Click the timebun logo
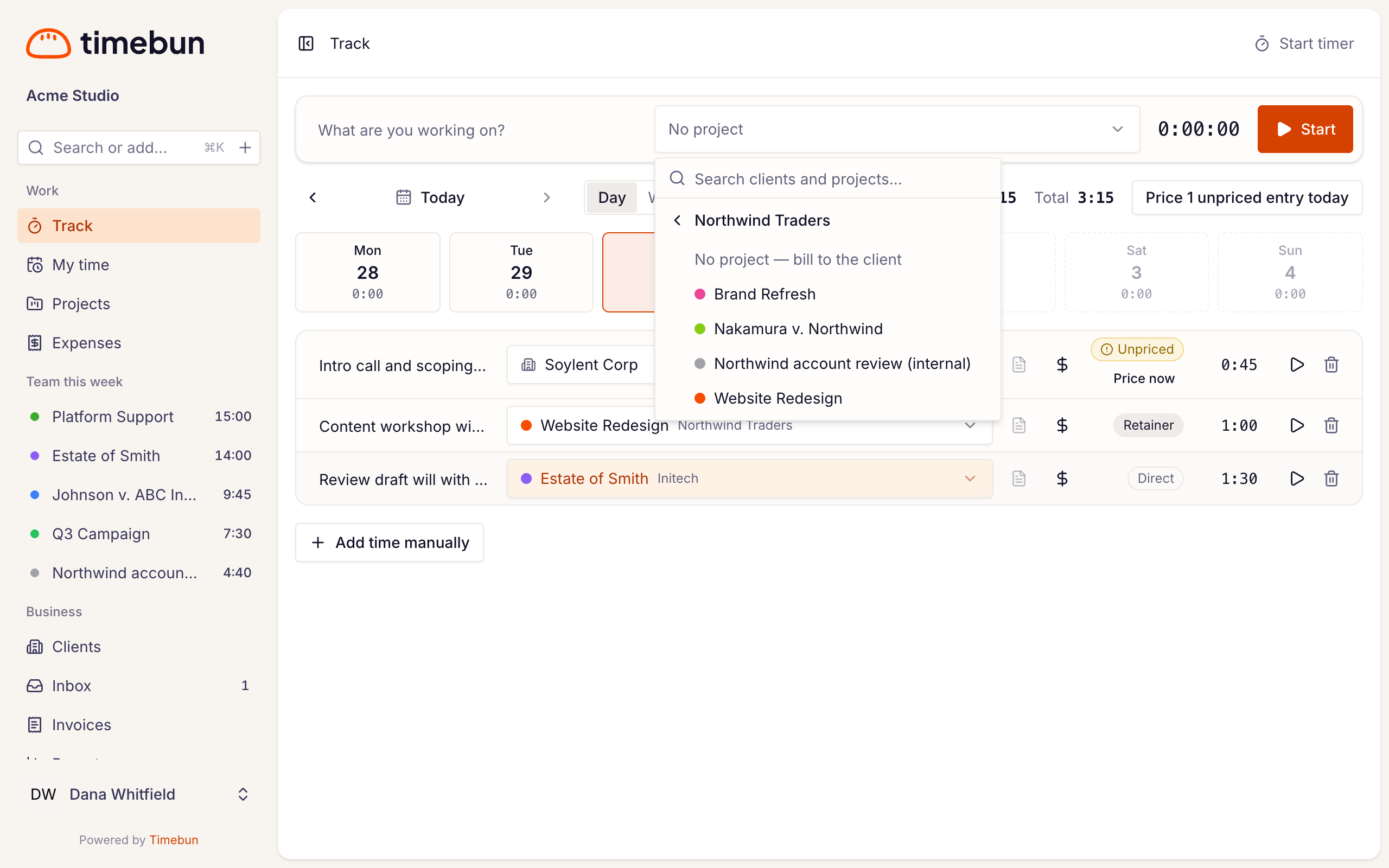Screen dimensions: 1389x868 (116, 43)
